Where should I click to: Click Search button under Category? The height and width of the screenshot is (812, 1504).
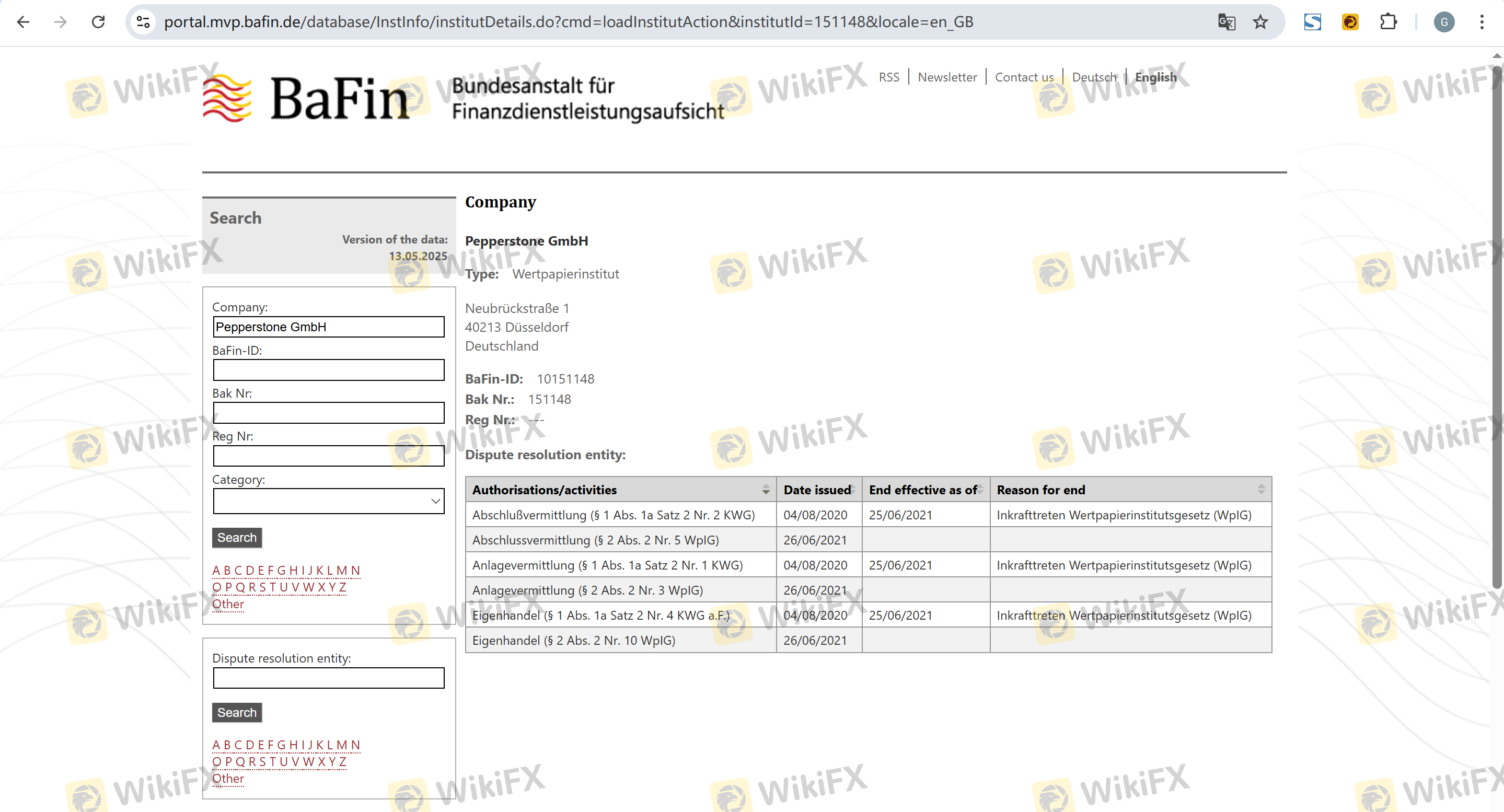click(x=236, y=537)
